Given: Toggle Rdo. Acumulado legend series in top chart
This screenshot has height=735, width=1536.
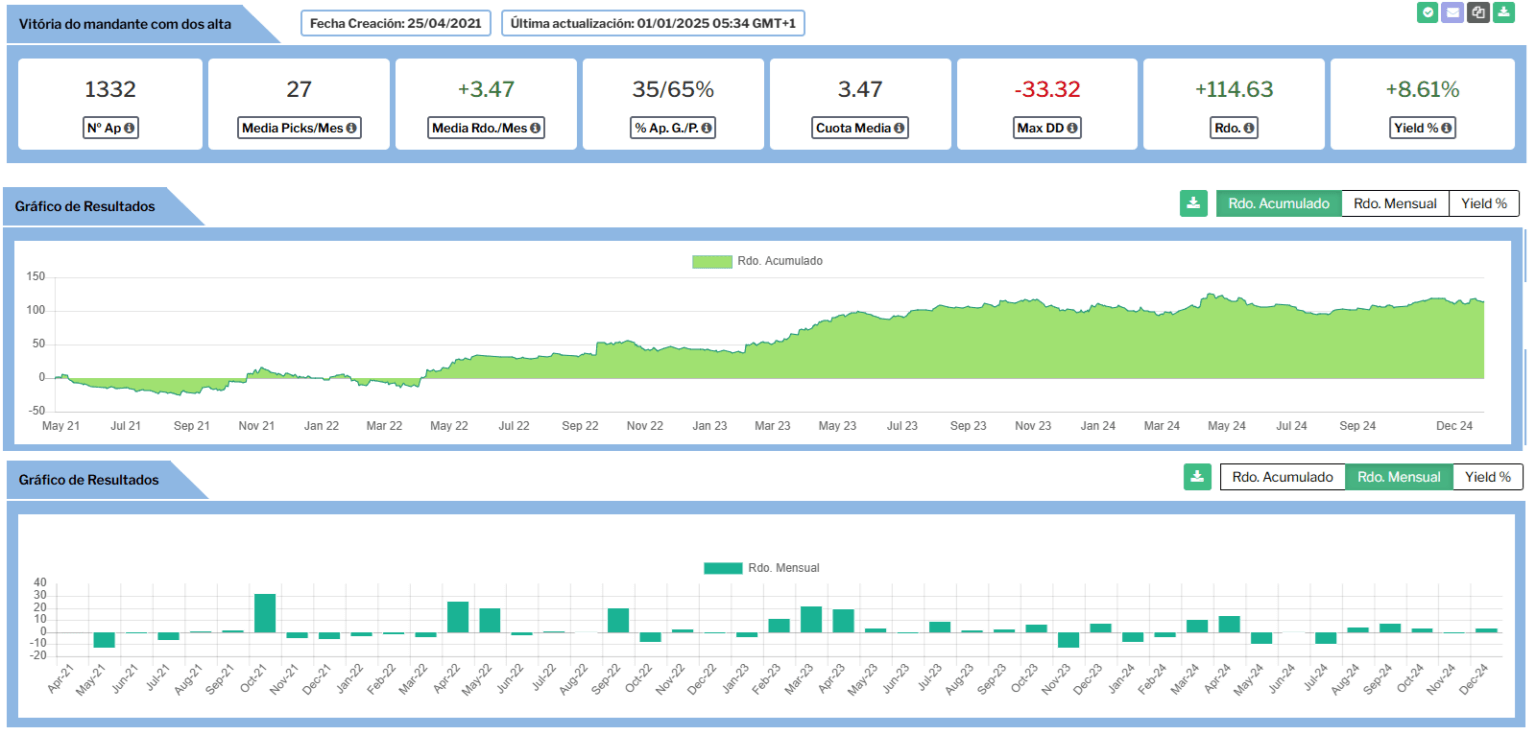Looking at the screenshot, I should (757, 261).
